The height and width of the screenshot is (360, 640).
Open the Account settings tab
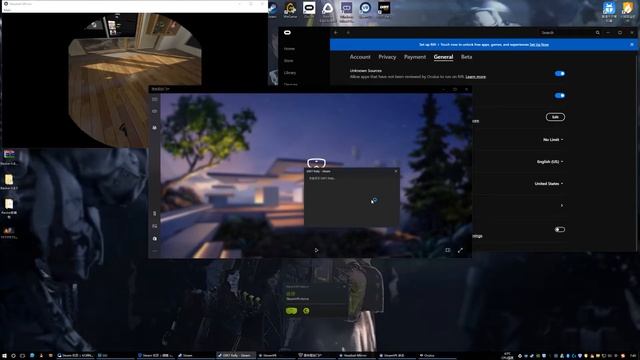[x=360, y=57]
